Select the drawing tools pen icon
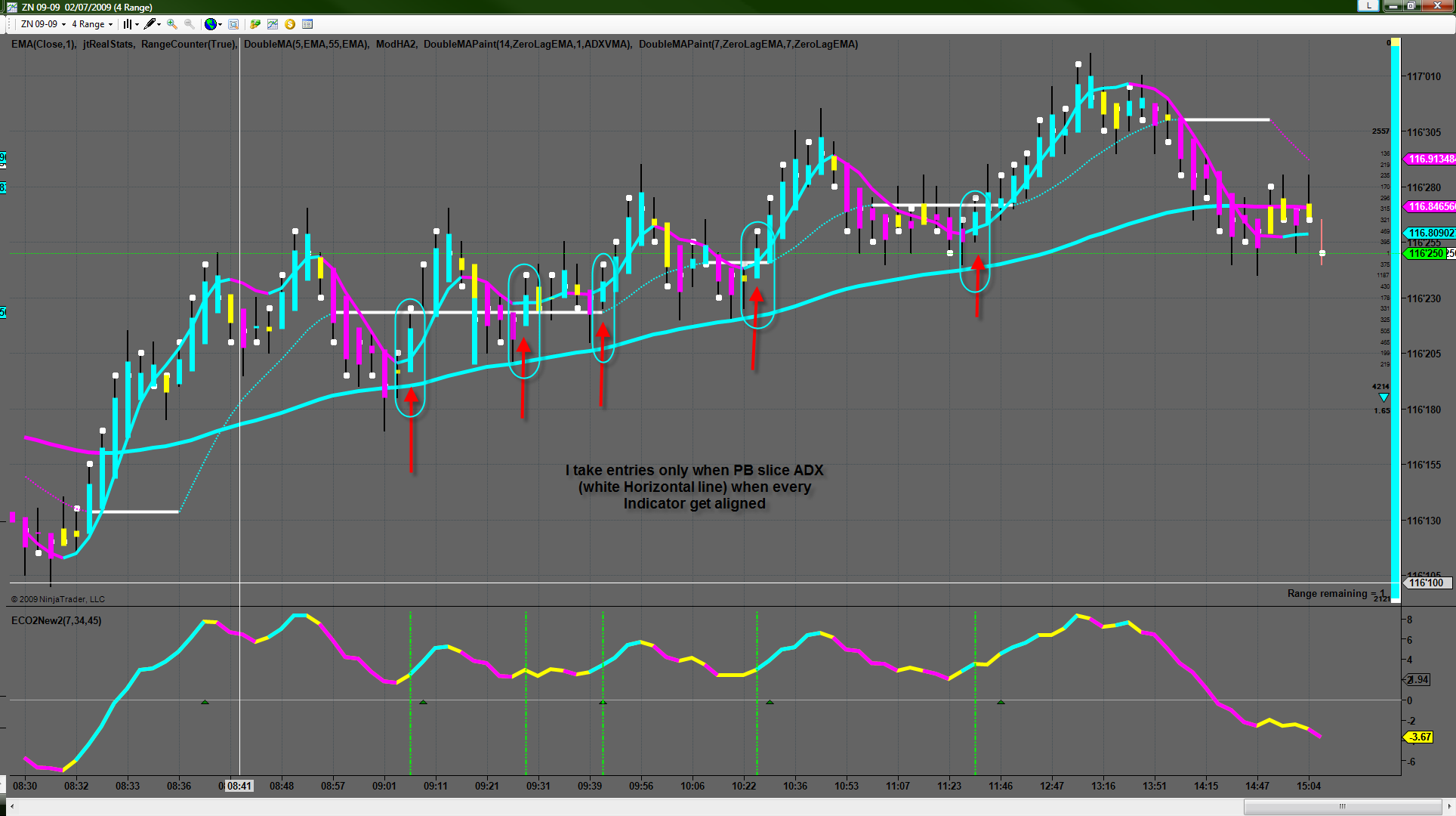1456x816 pixels. click(150, 24)
